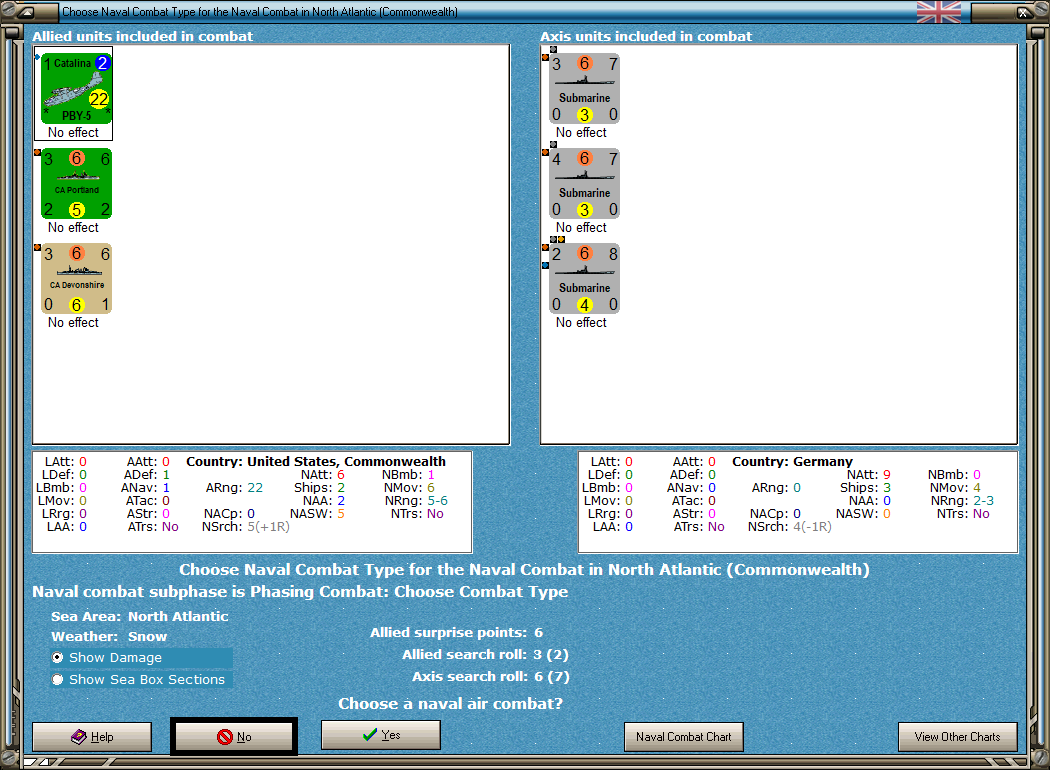This screenshot has height=770, width=1050.
Task: Click 'No effect' under CA Devonshire
Action: point(73,323)
